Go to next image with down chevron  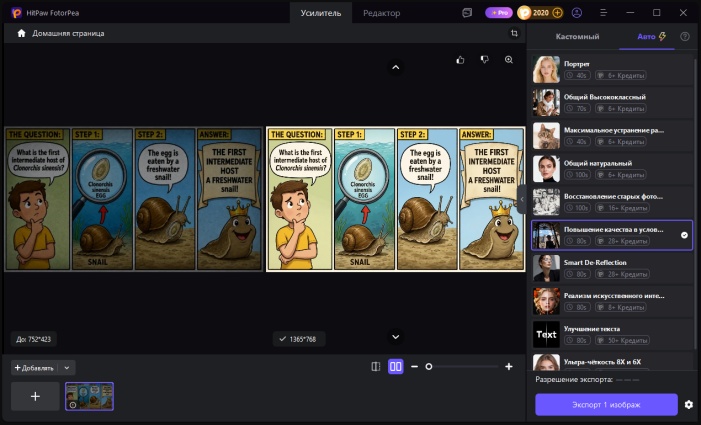(x=396, y=337)
